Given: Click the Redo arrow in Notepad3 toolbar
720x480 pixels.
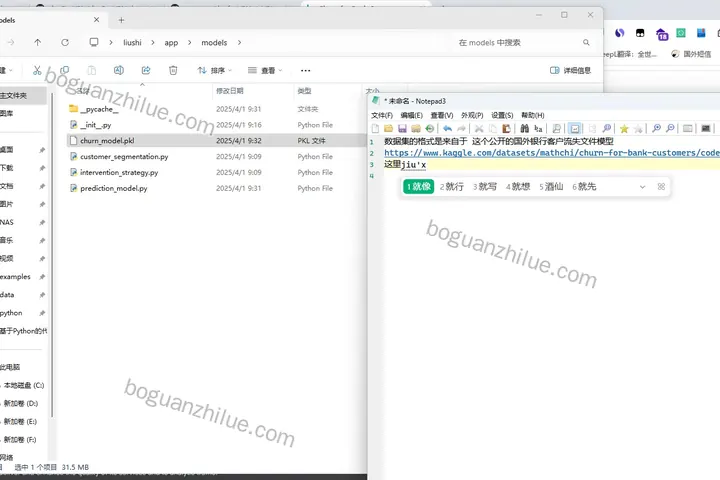Looking at the screenshot, I should (x=461, y=129).
